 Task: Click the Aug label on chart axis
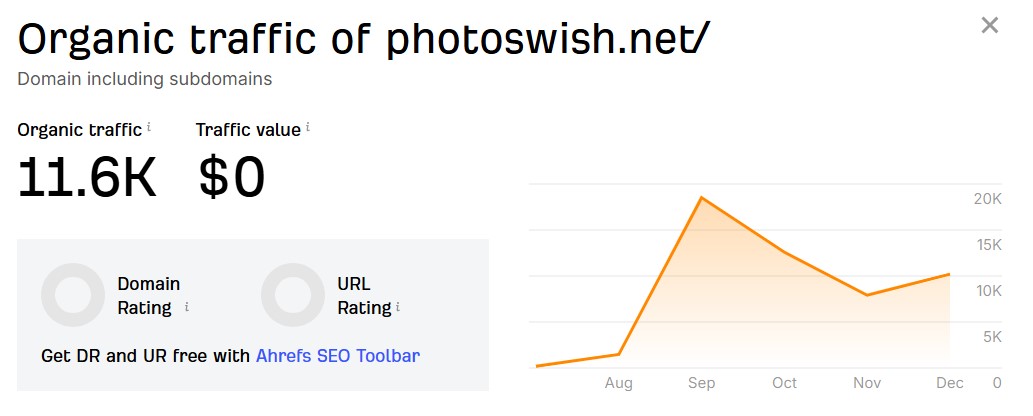click(619, 383)
